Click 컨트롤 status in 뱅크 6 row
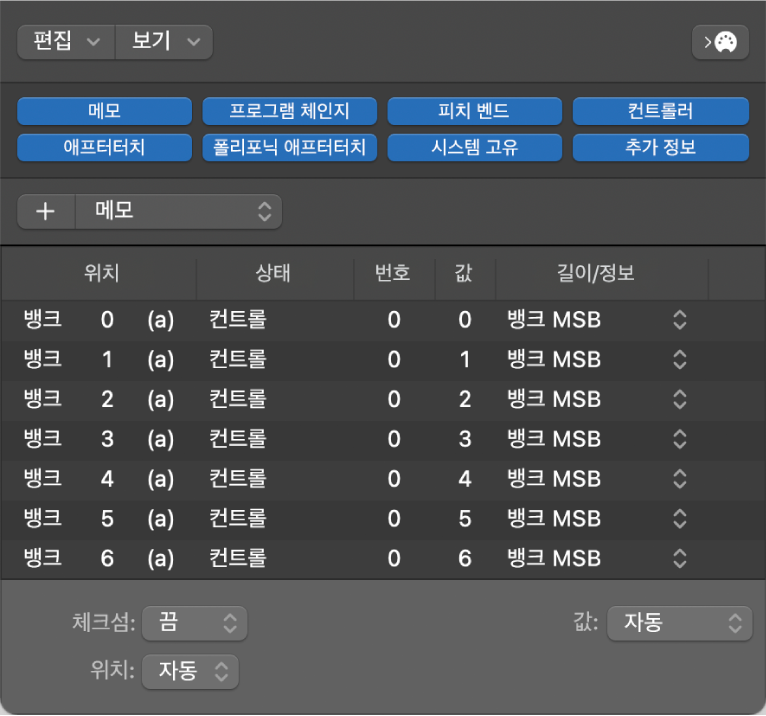 238,559
